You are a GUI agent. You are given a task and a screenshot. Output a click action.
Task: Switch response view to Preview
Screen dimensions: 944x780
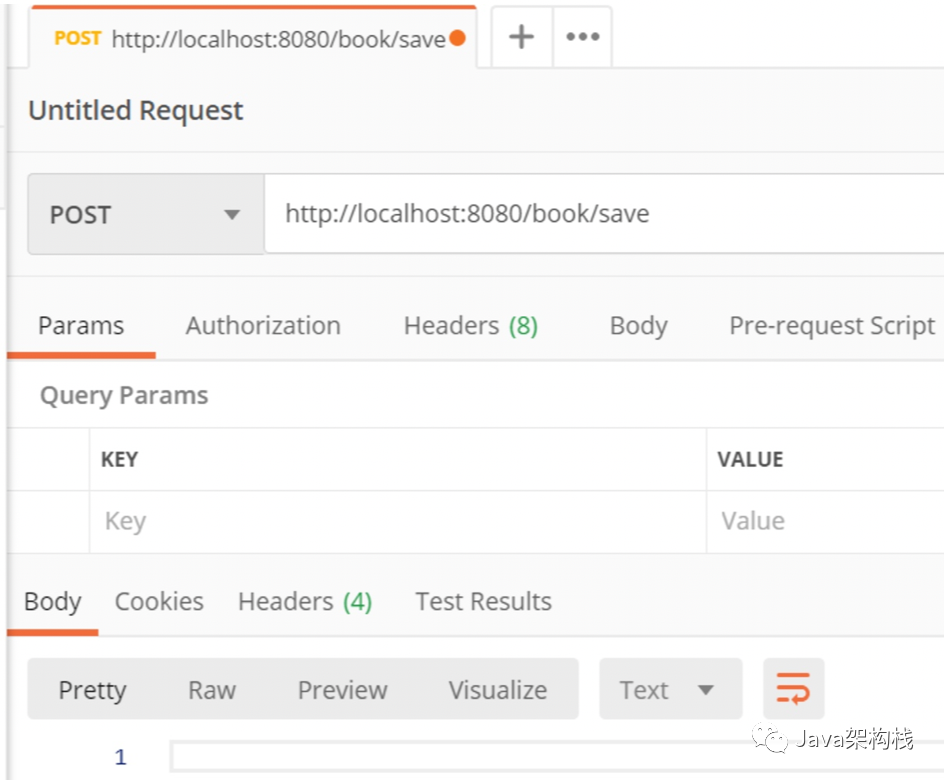tap(342, 690)
